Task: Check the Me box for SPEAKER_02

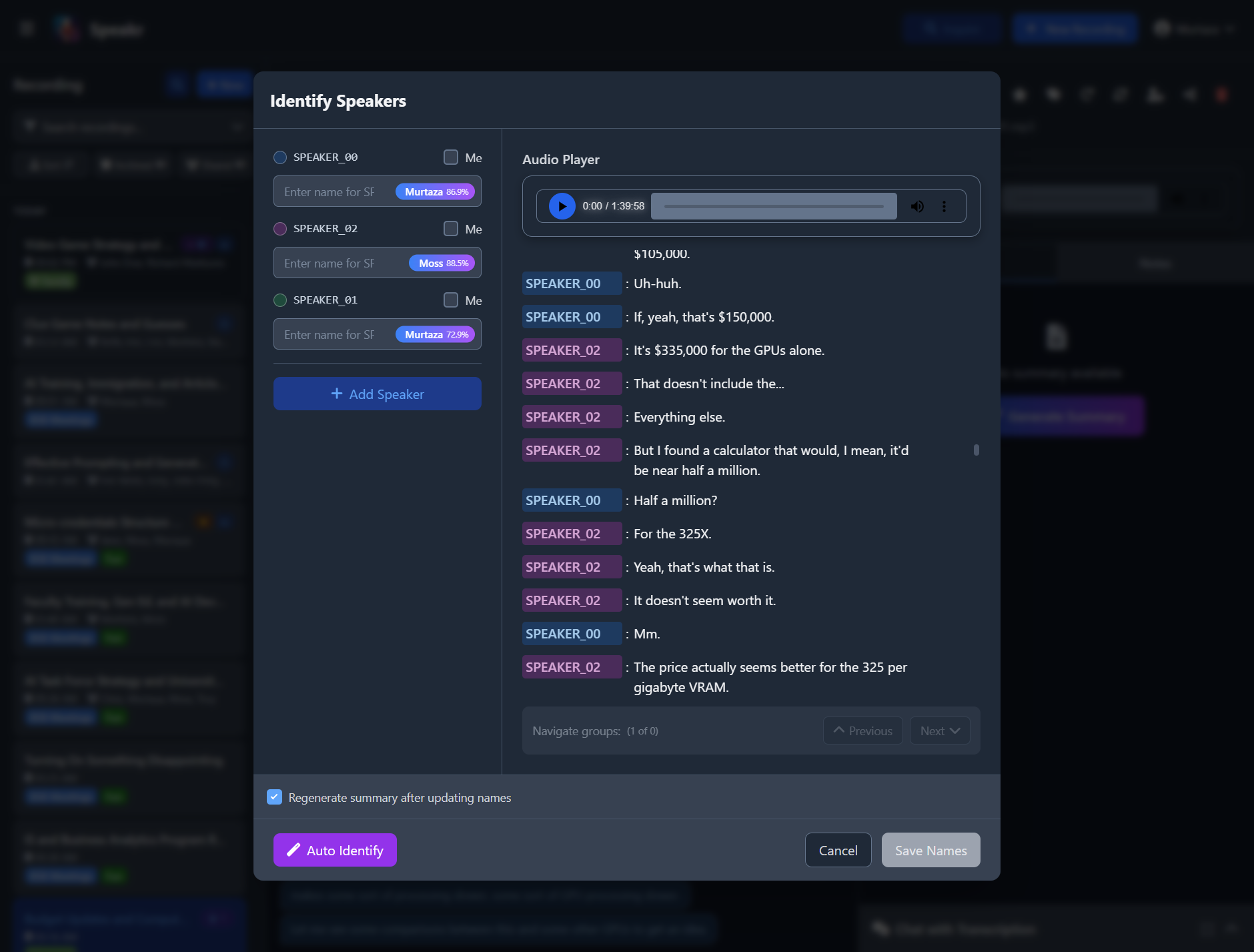Action: (450, 228)
